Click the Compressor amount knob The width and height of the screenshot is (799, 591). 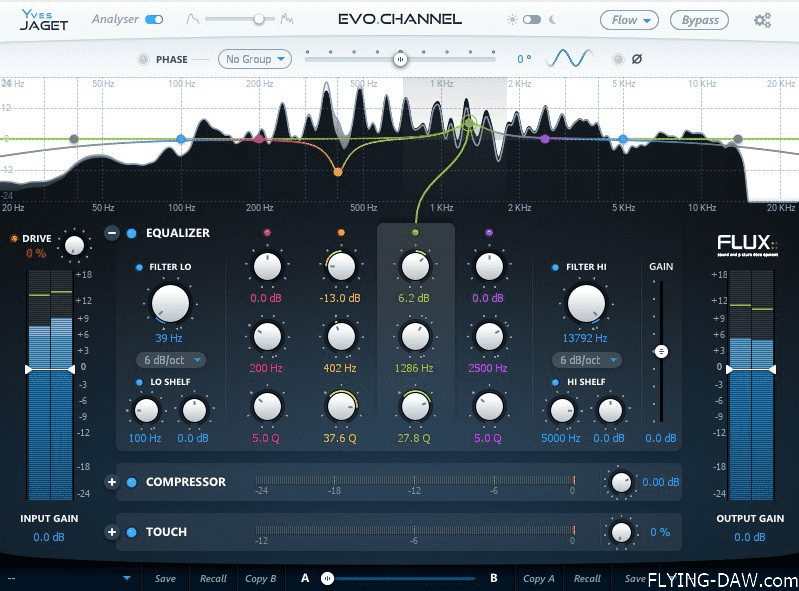click(621, 482)
